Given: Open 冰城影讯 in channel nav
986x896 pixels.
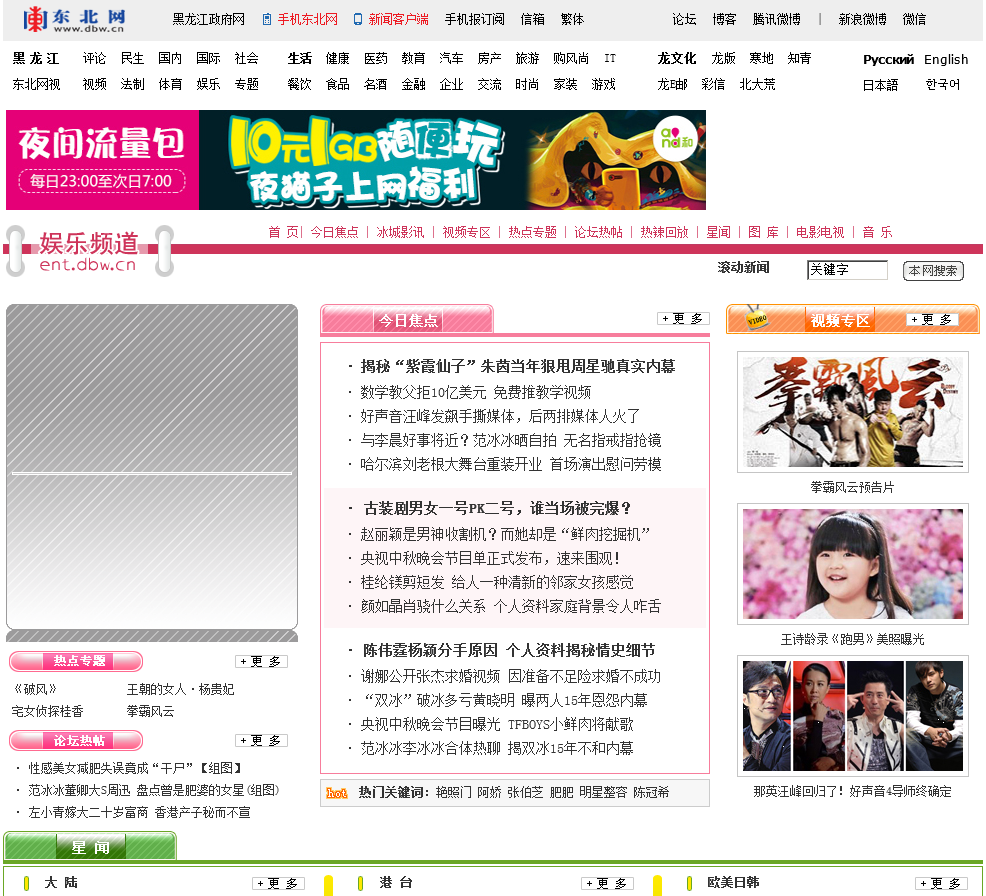Looking at the screenshot, I should click(x=401, y=232).
